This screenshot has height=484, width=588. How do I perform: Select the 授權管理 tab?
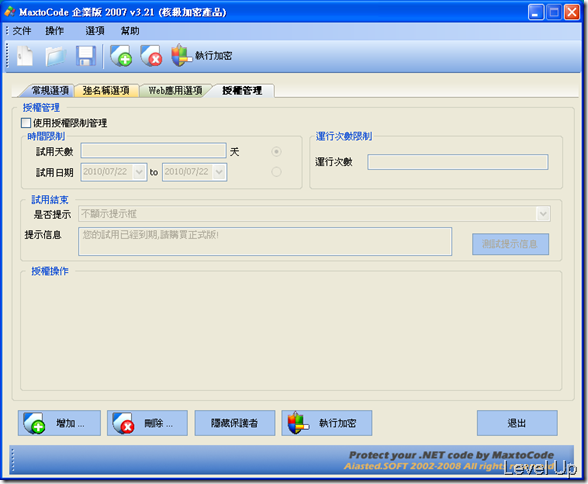point(242,91)
